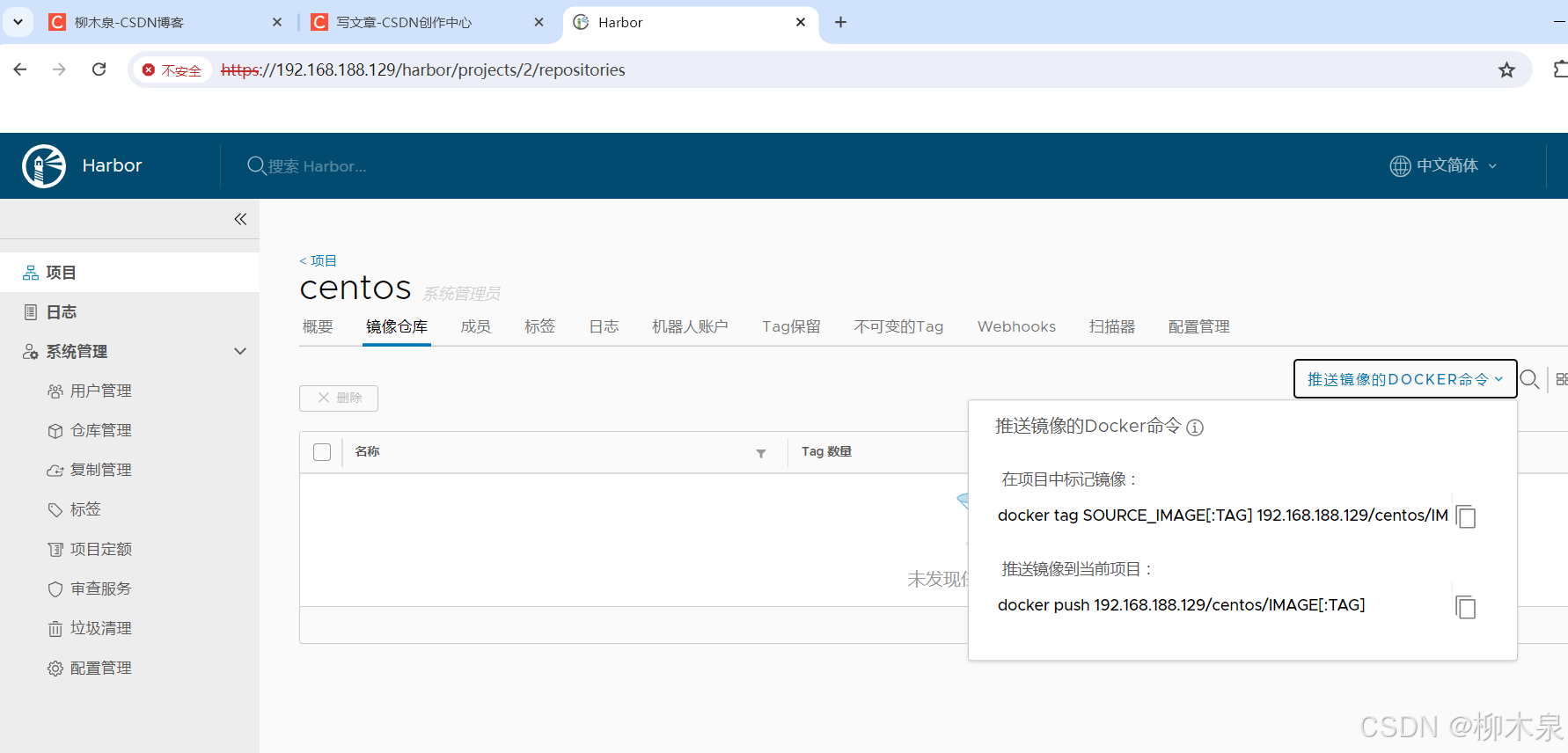Image resolution: width=1568 pixels, height=753 pixels.
Task: Open a new browser tab
Action: (840, 22)
